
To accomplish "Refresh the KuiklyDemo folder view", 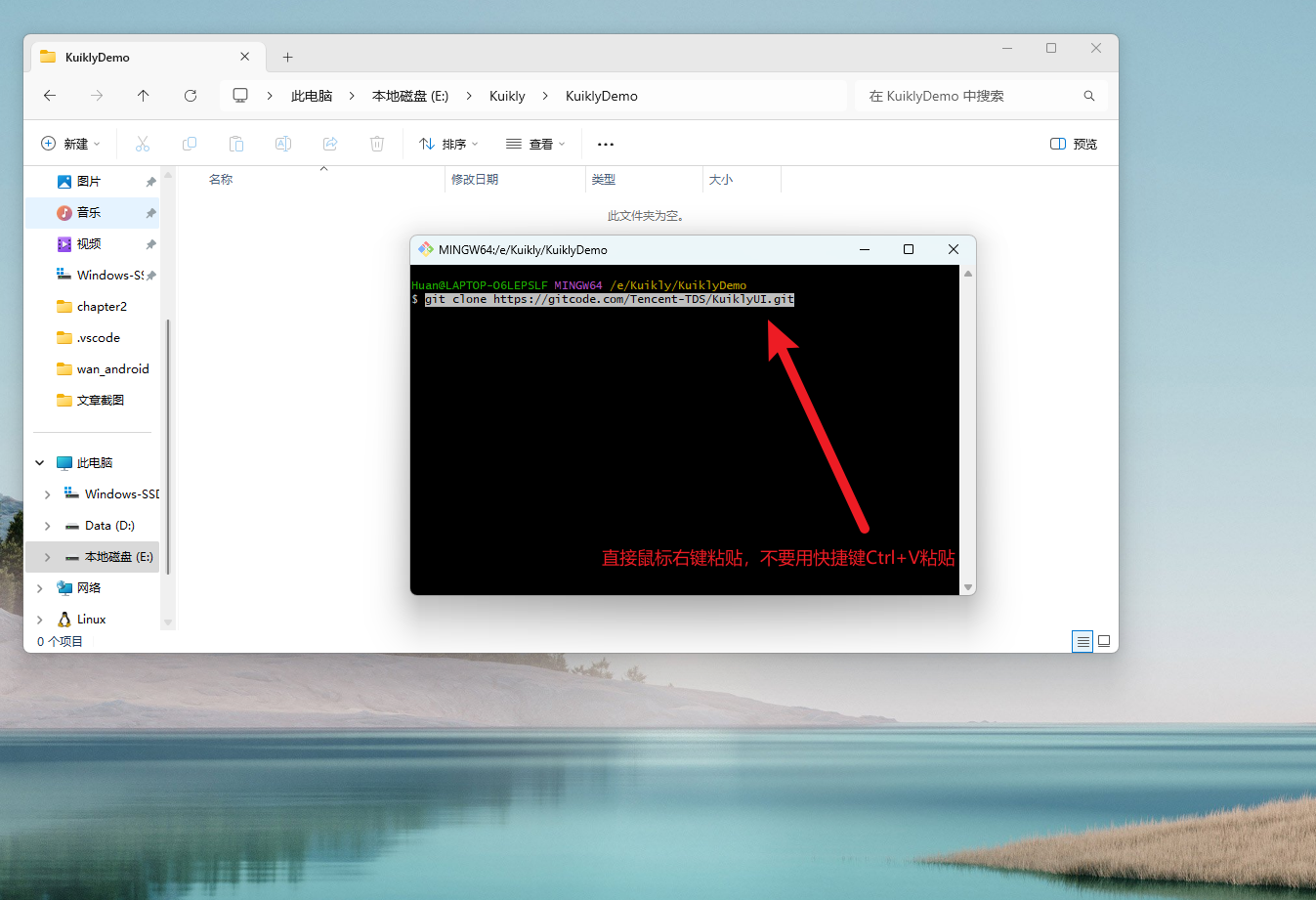I will (x=191, y=96).
